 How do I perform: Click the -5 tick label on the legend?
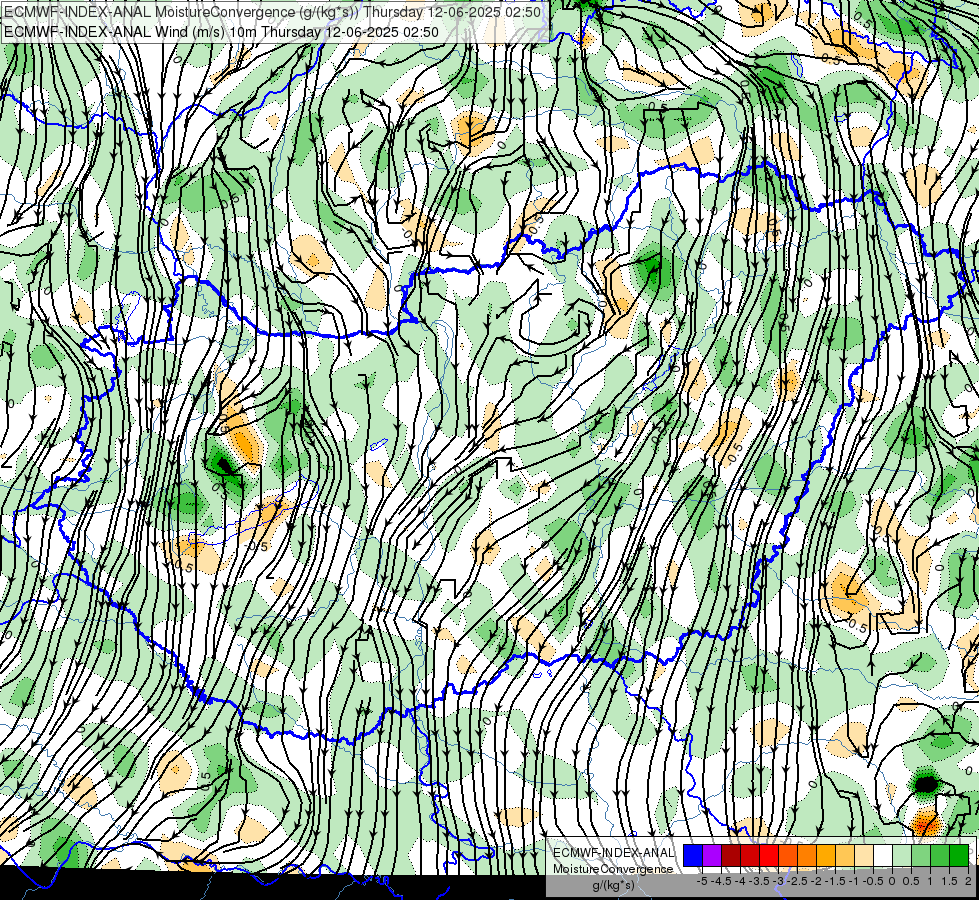(x=702, y=881)
